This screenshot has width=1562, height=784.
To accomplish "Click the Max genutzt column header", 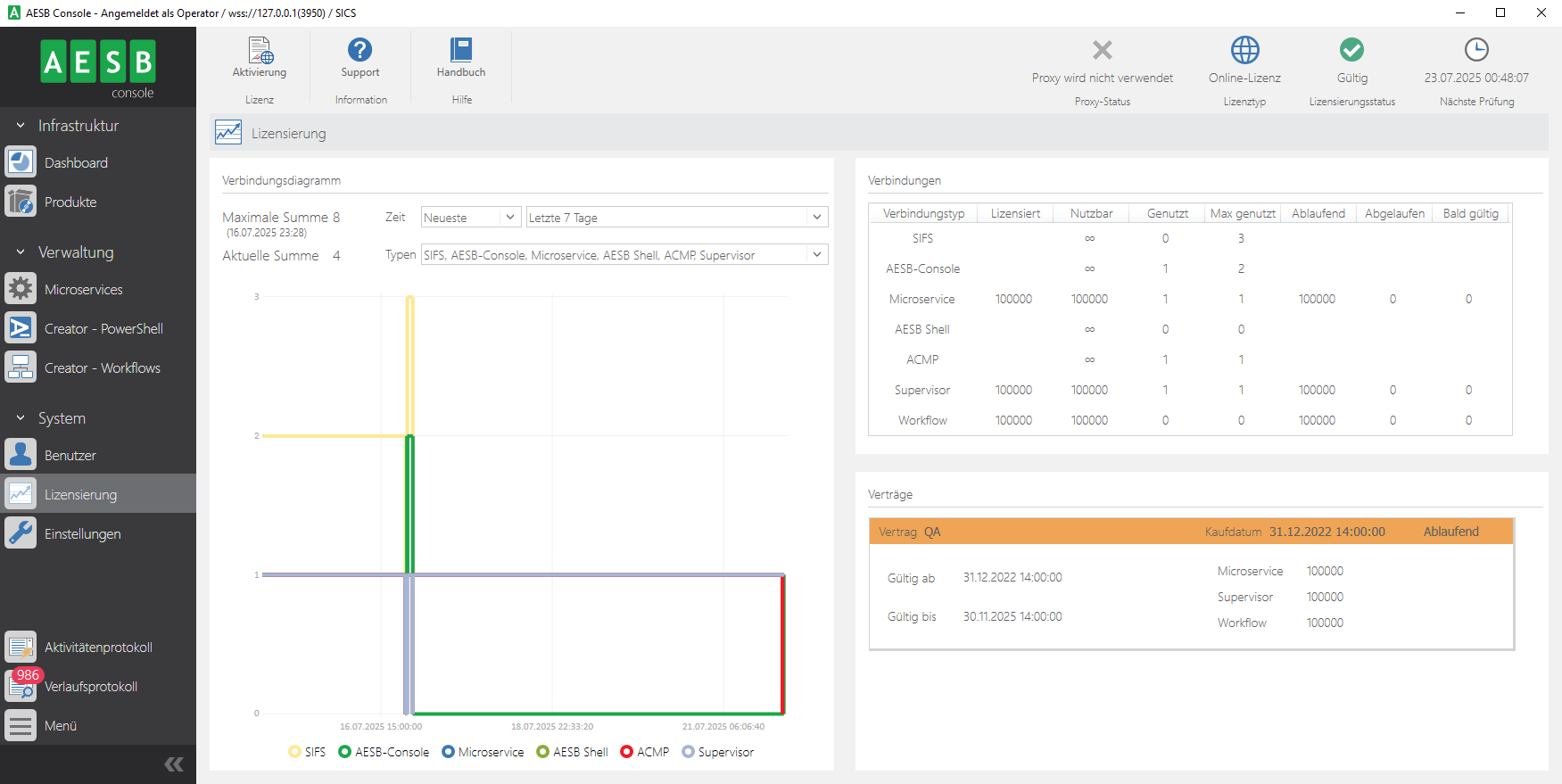I will [1243, 213].
